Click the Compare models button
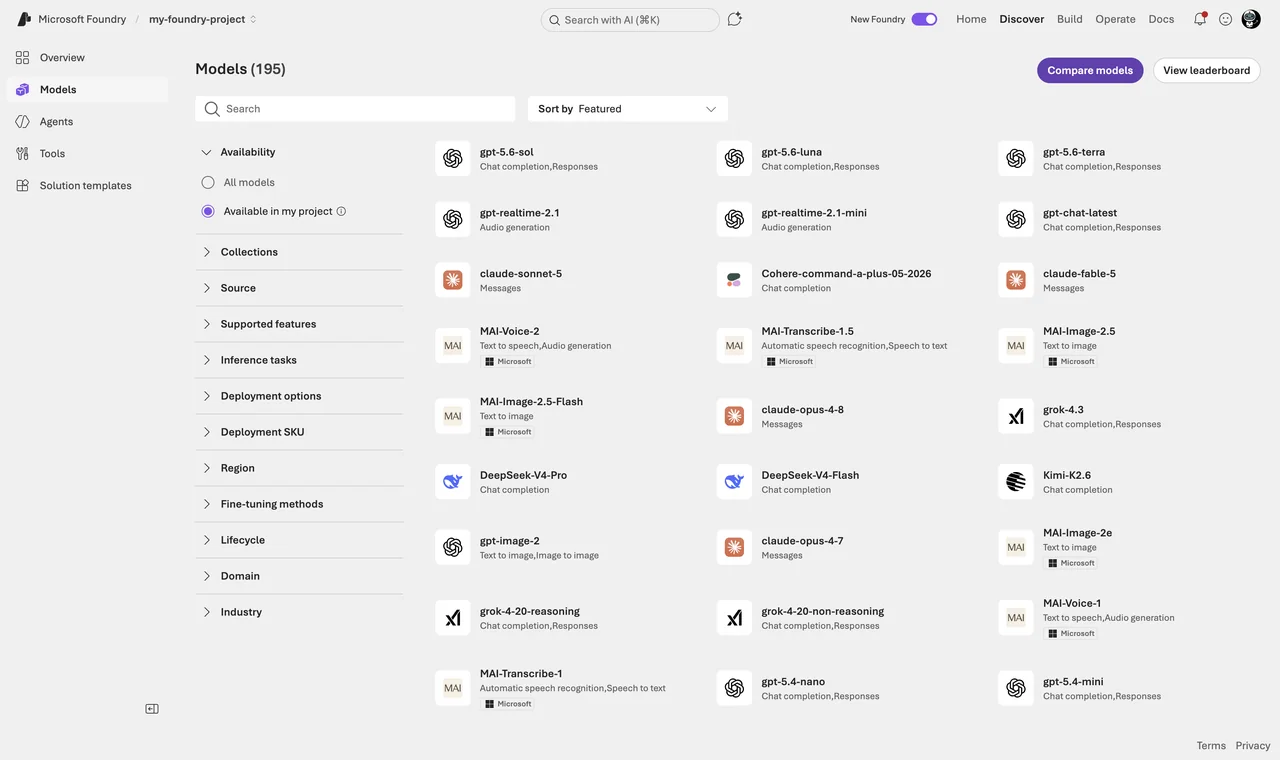The image size is (1280, 760). tap(1090, 70)
